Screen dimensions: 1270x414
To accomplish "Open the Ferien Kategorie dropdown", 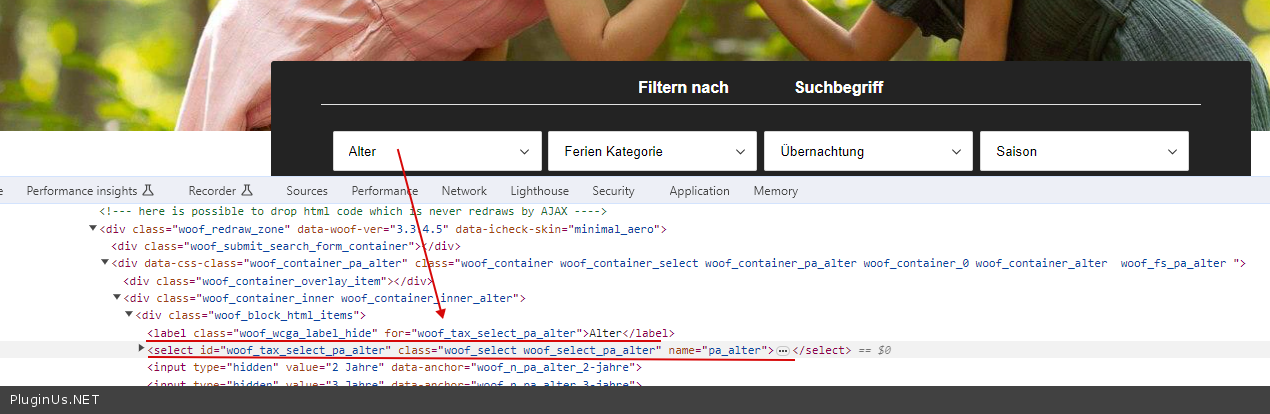I will pos(652,151).
